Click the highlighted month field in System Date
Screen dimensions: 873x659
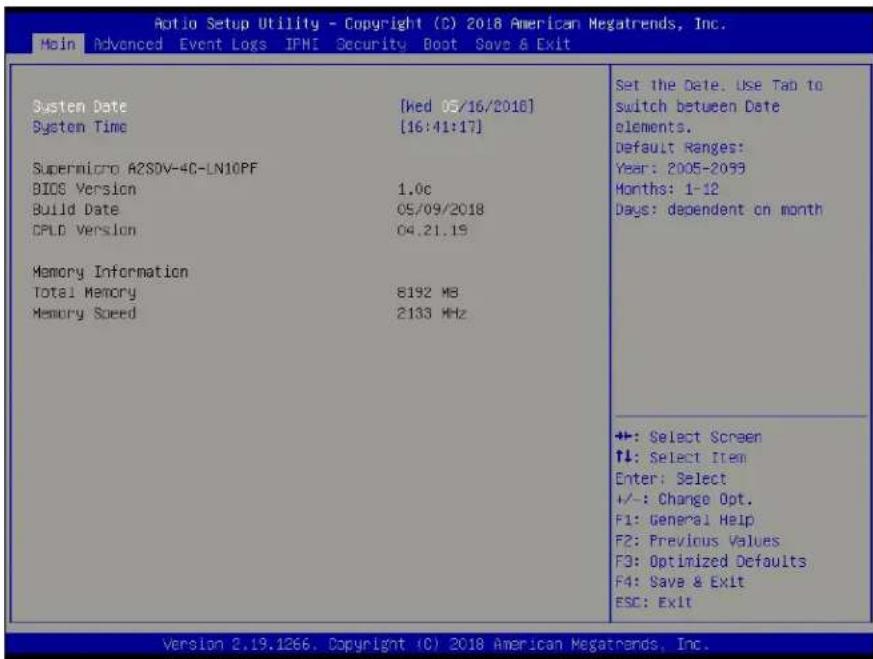[x=450, y=106]
